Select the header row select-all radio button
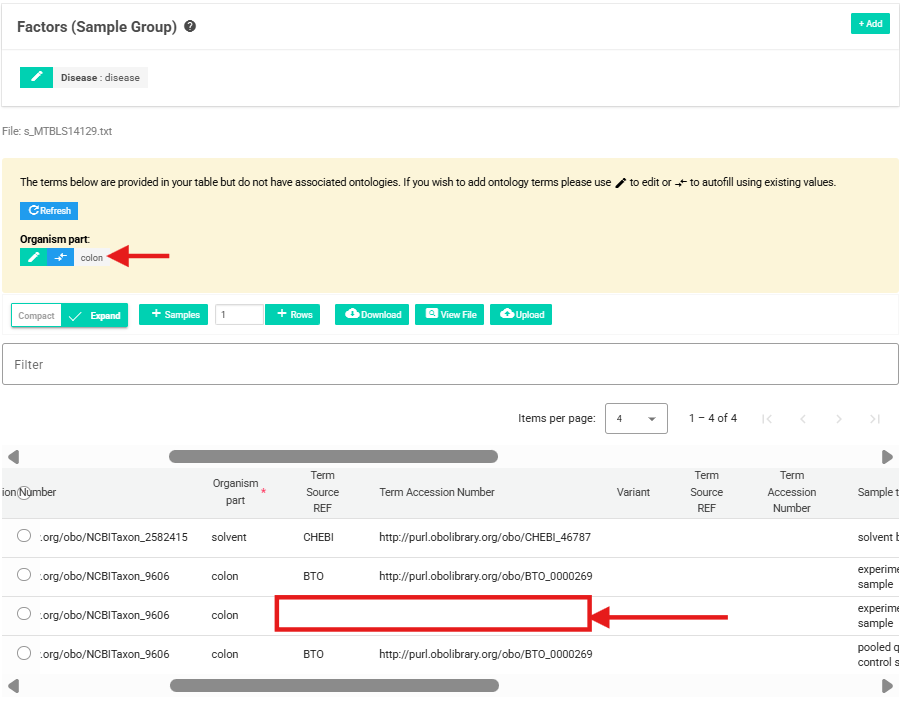The width and height of the screenshot is (900, 706). [x=24, y=492]
